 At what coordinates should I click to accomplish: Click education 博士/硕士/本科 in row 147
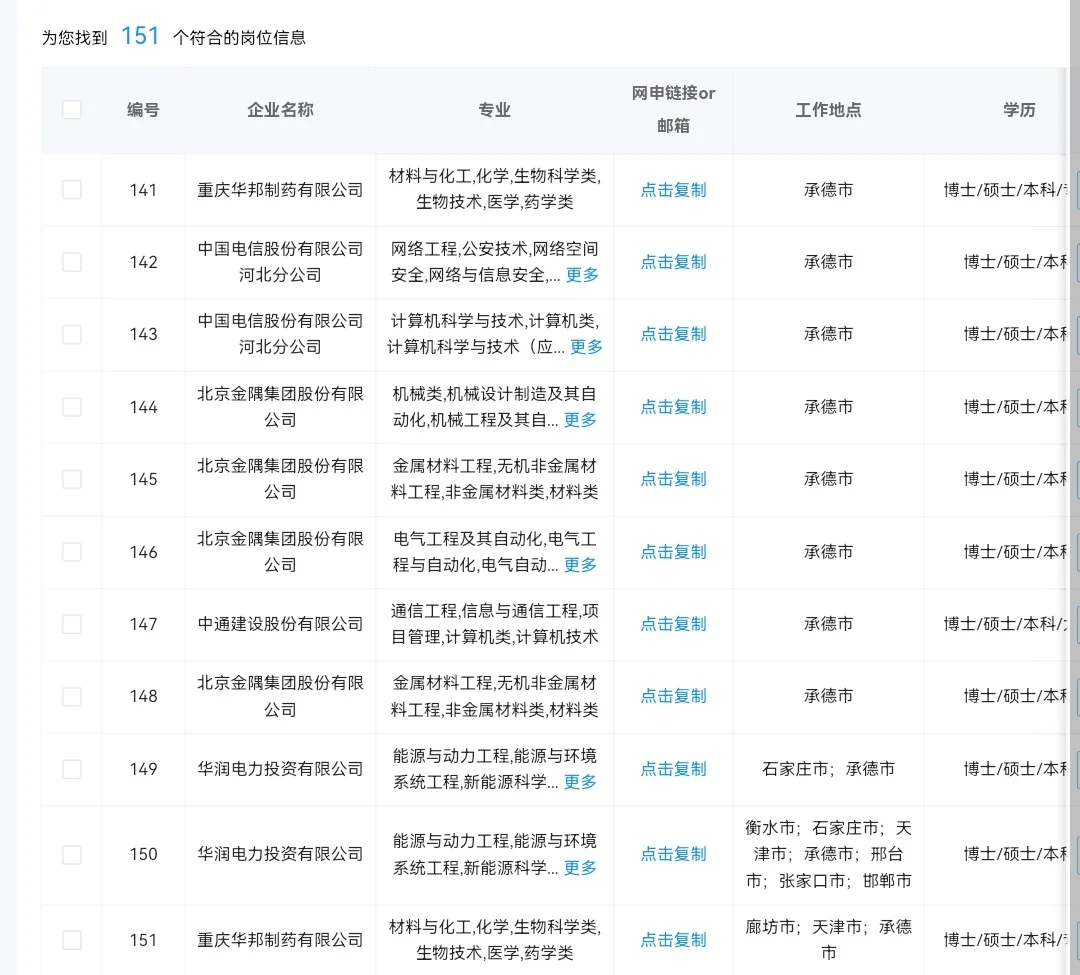(x=1004, y=624)
